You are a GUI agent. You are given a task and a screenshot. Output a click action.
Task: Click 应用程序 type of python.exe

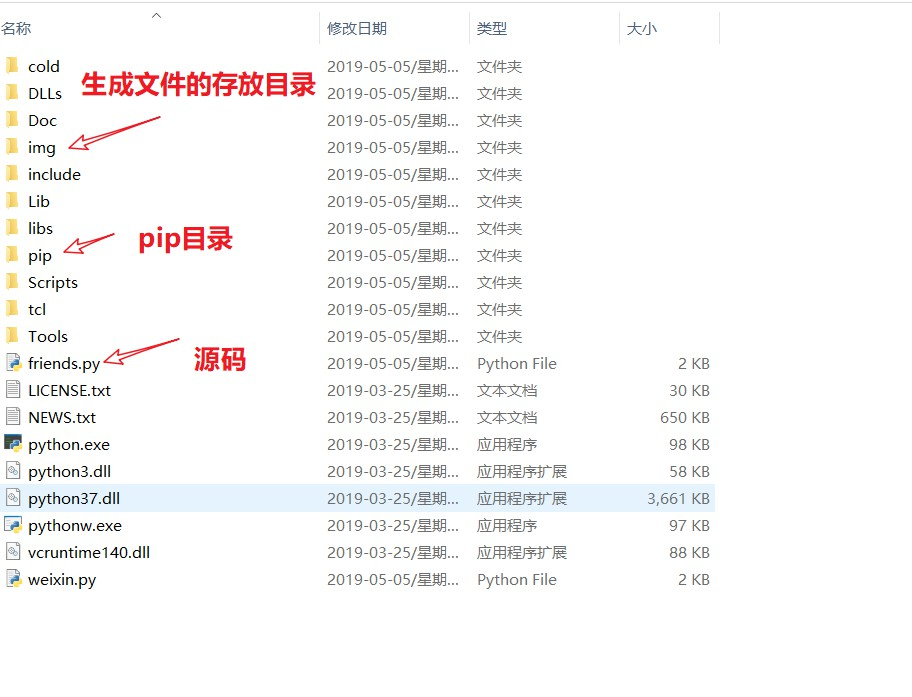coord(507,444)
